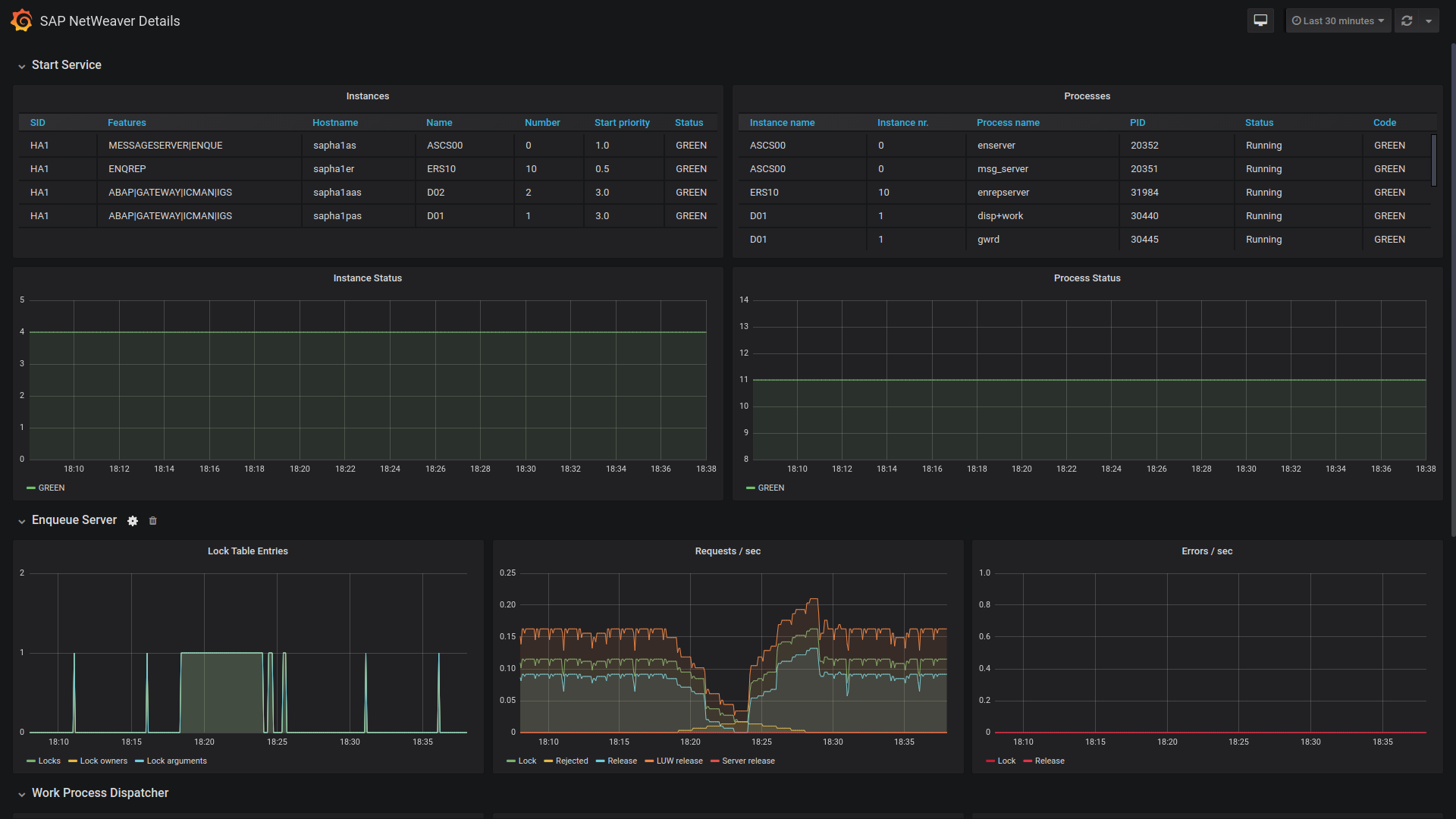Viewport: 1456px width, 819px height.
Task: Click the clock icon in time picker
Action: tap(1296, 20)
